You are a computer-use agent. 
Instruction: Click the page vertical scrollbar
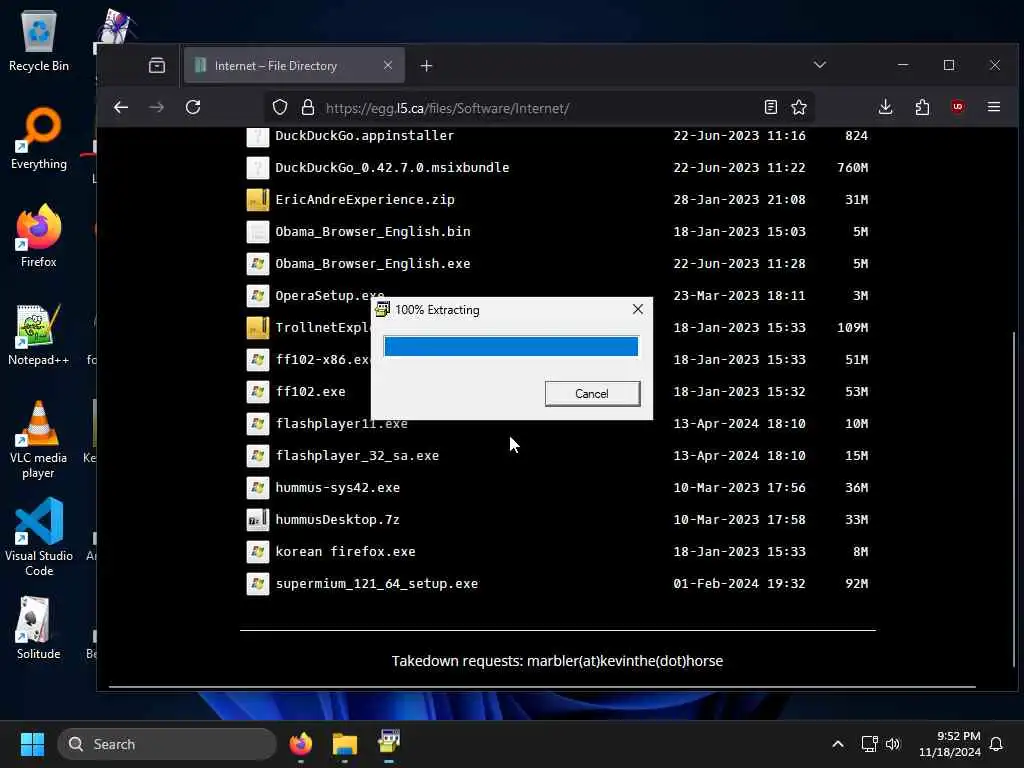coord(1013,500)
